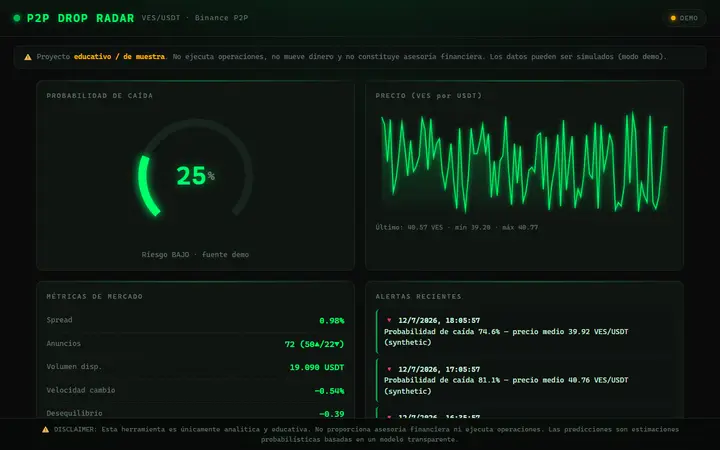Click the 'Velocidad cambio' value -0.54%

[329, 391]
